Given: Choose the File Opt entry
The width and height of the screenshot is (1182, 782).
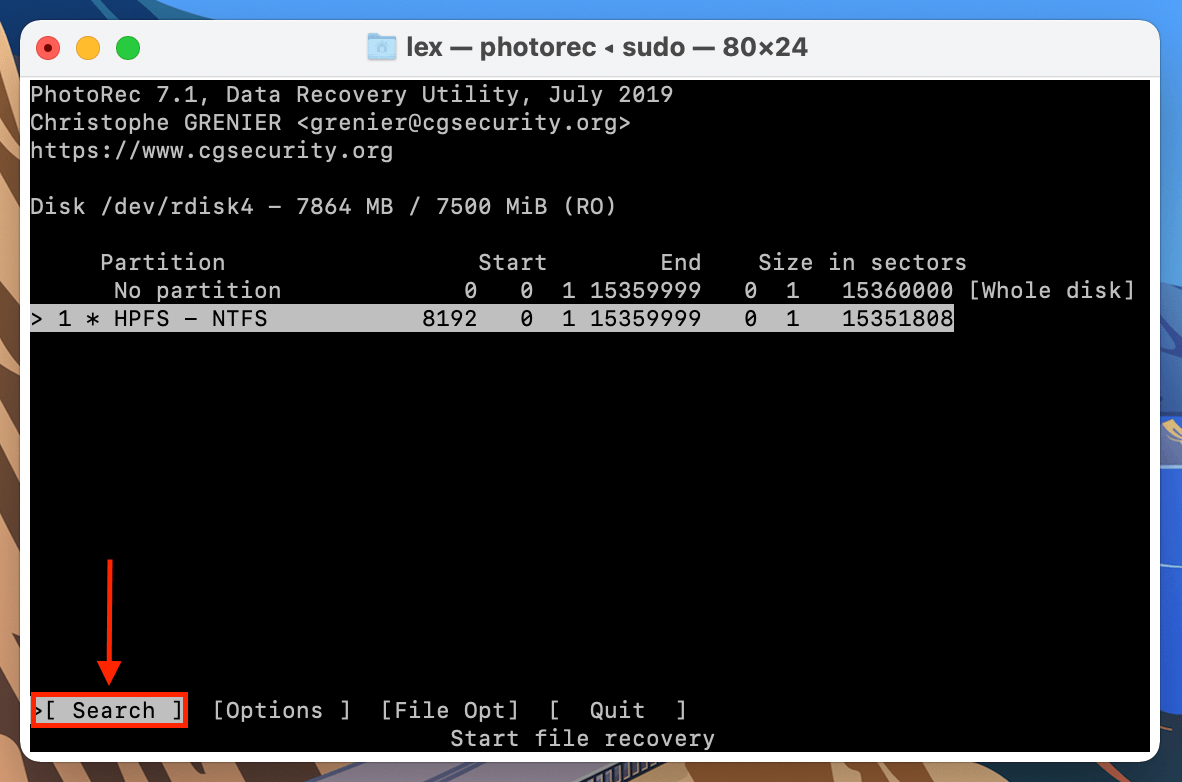Looking at the screenshot, I should click(450, 710).
